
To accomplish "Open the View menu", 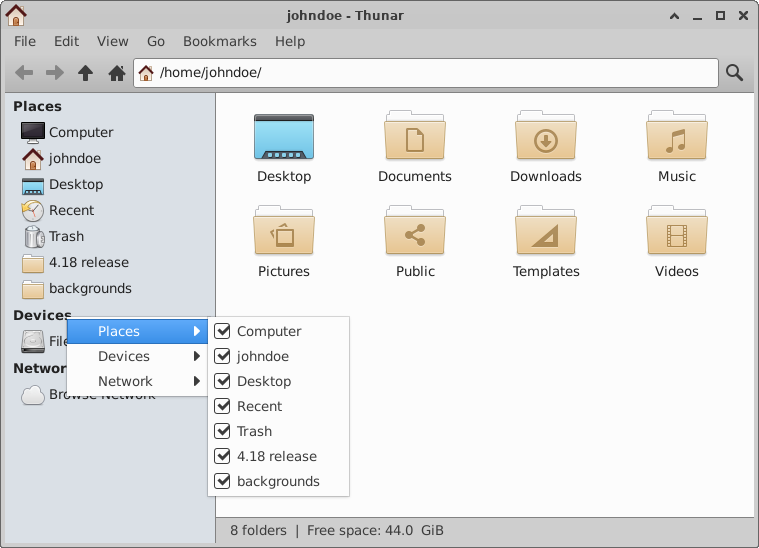I will 112,42.
